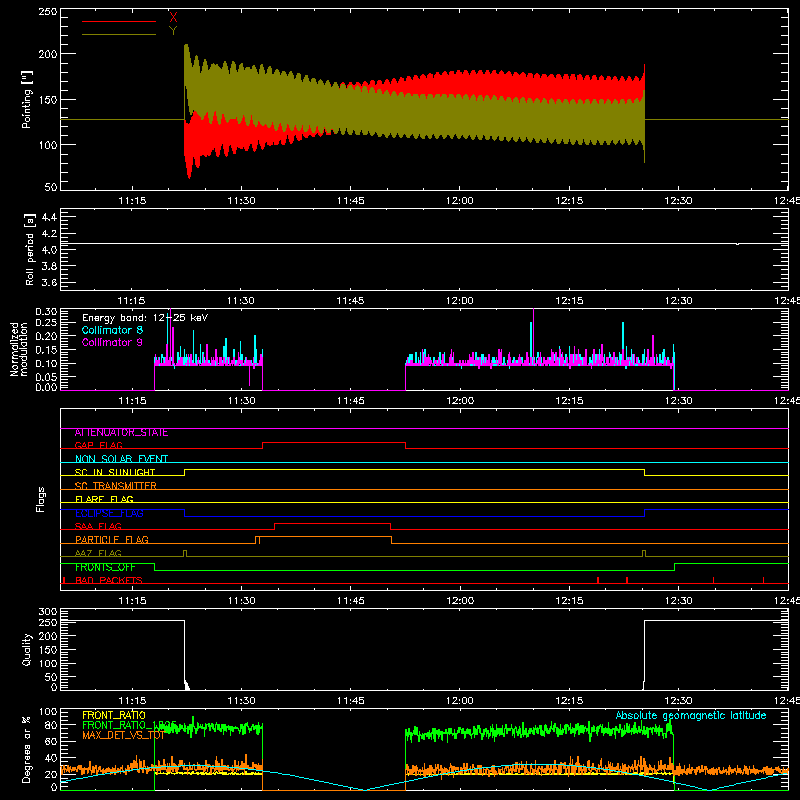Click the 'Pointing' y-axis title
800x800 pixels.
point(27,99)
